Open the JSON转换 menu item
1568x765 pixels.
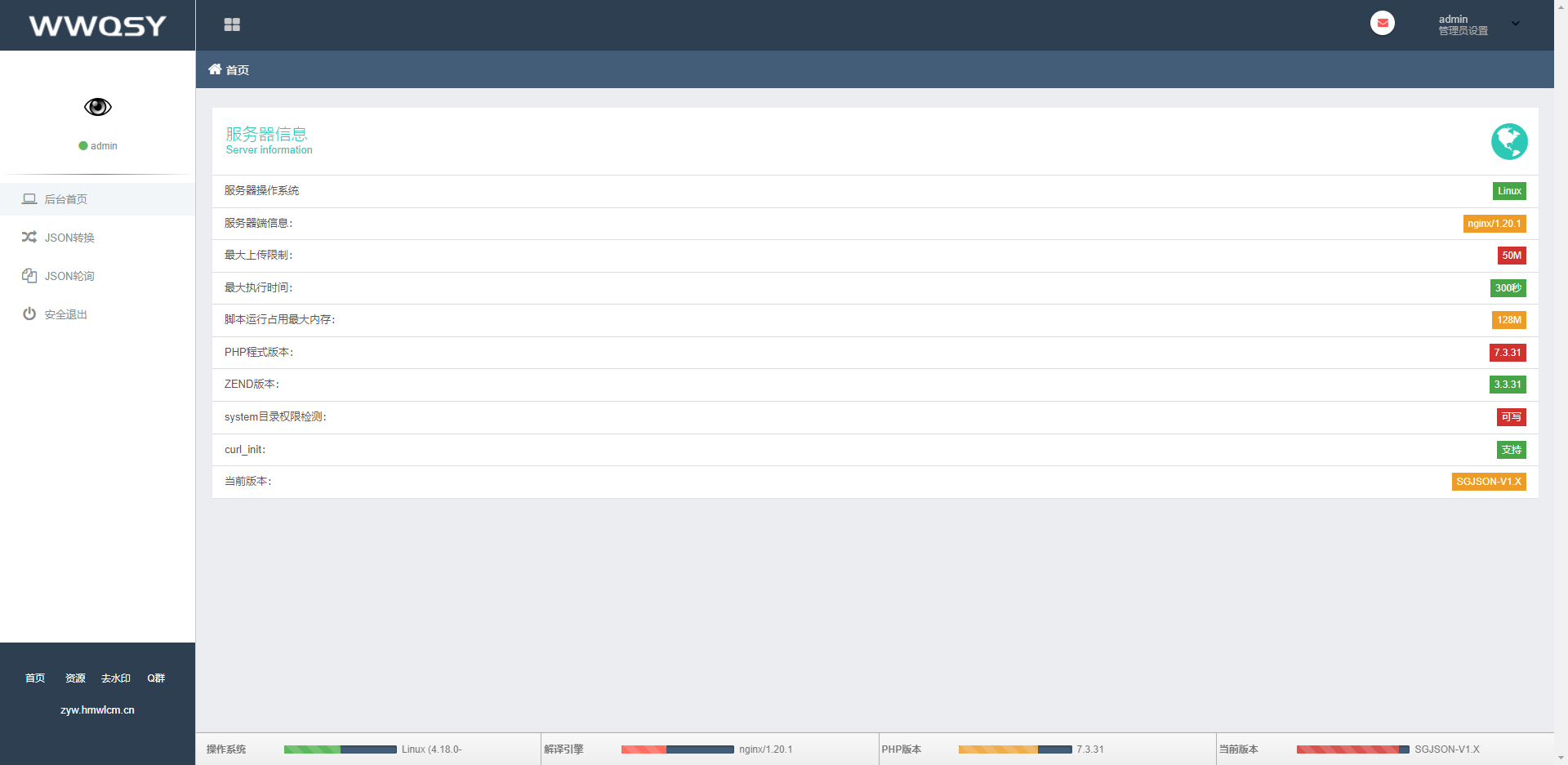pos(69,238)
